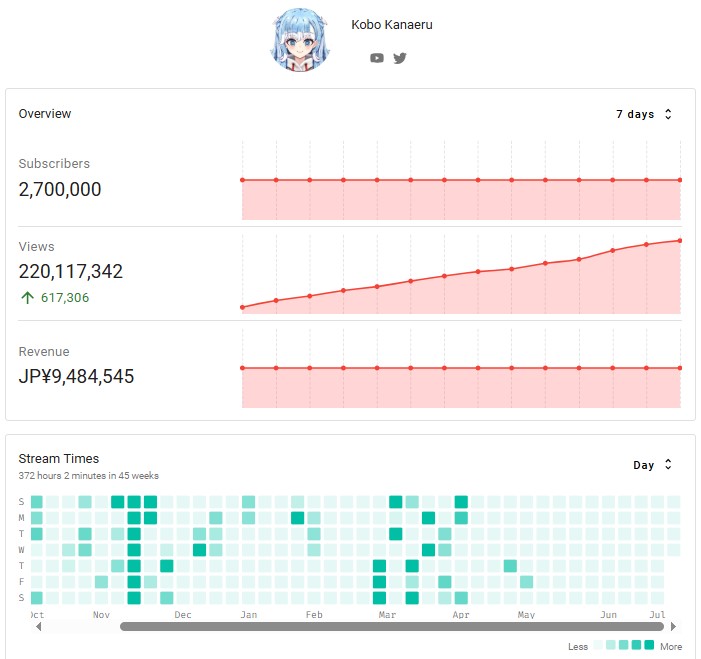Open the Day grouping dropdown
The width and height of the screenshot is (701, 659).
652,465
